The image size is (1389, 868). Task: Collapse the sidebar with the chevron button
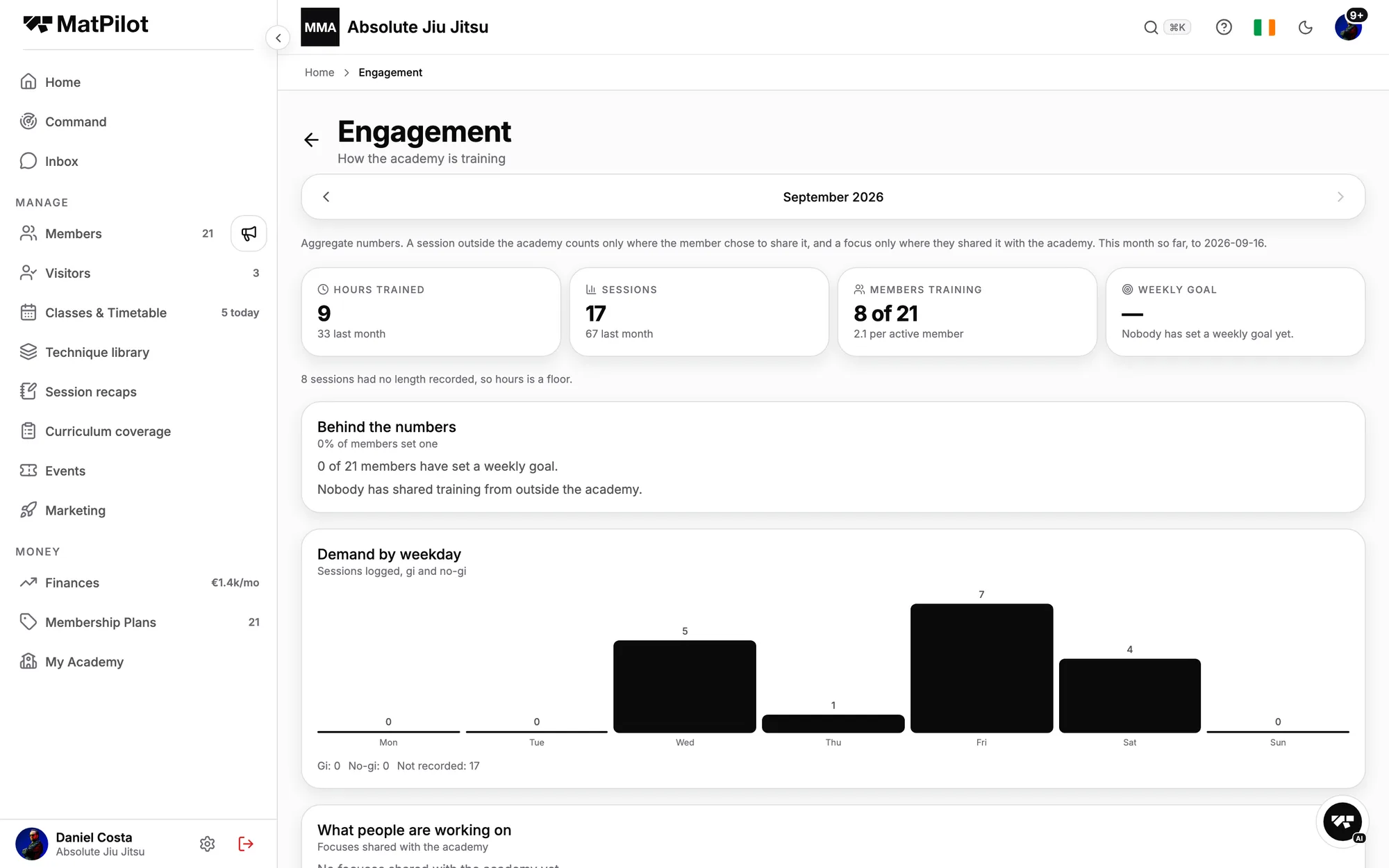click(278, 38)
